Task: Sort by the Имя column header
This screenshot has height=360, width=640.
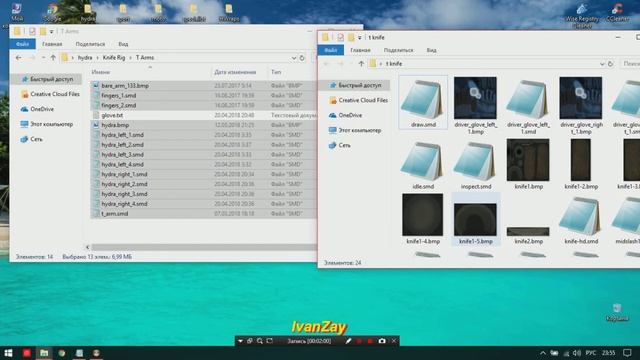Action: (x=100, y=72)
